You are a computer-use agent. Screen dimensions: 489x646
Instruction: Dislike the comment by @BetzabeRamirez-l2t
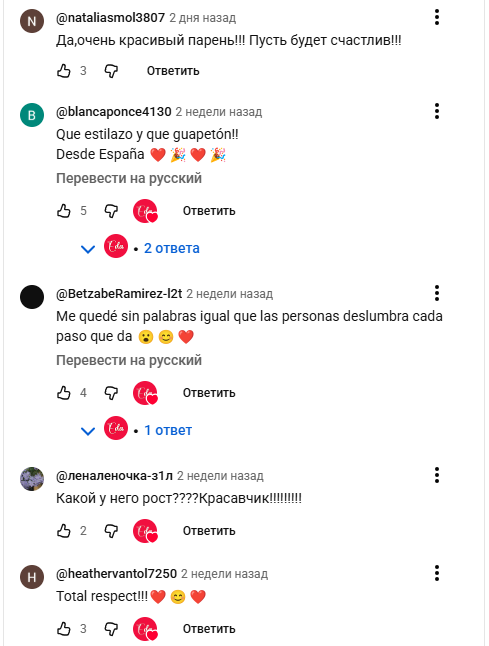coord(111,393)
